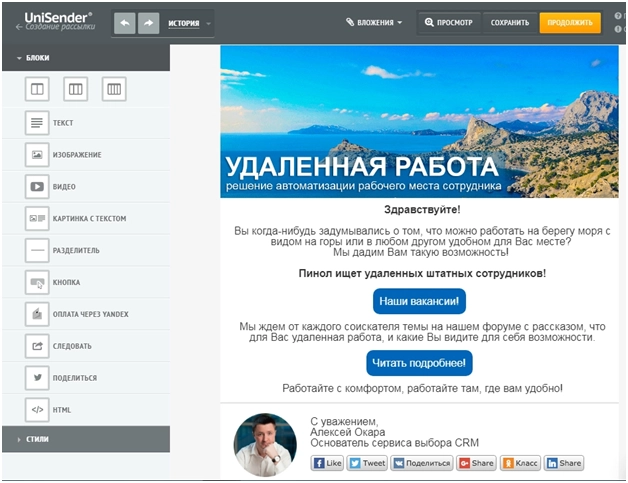
Task: Click the 'Пинол ищет удаленных штатных сотрудников!' line
Action: [x=422, y=274]
